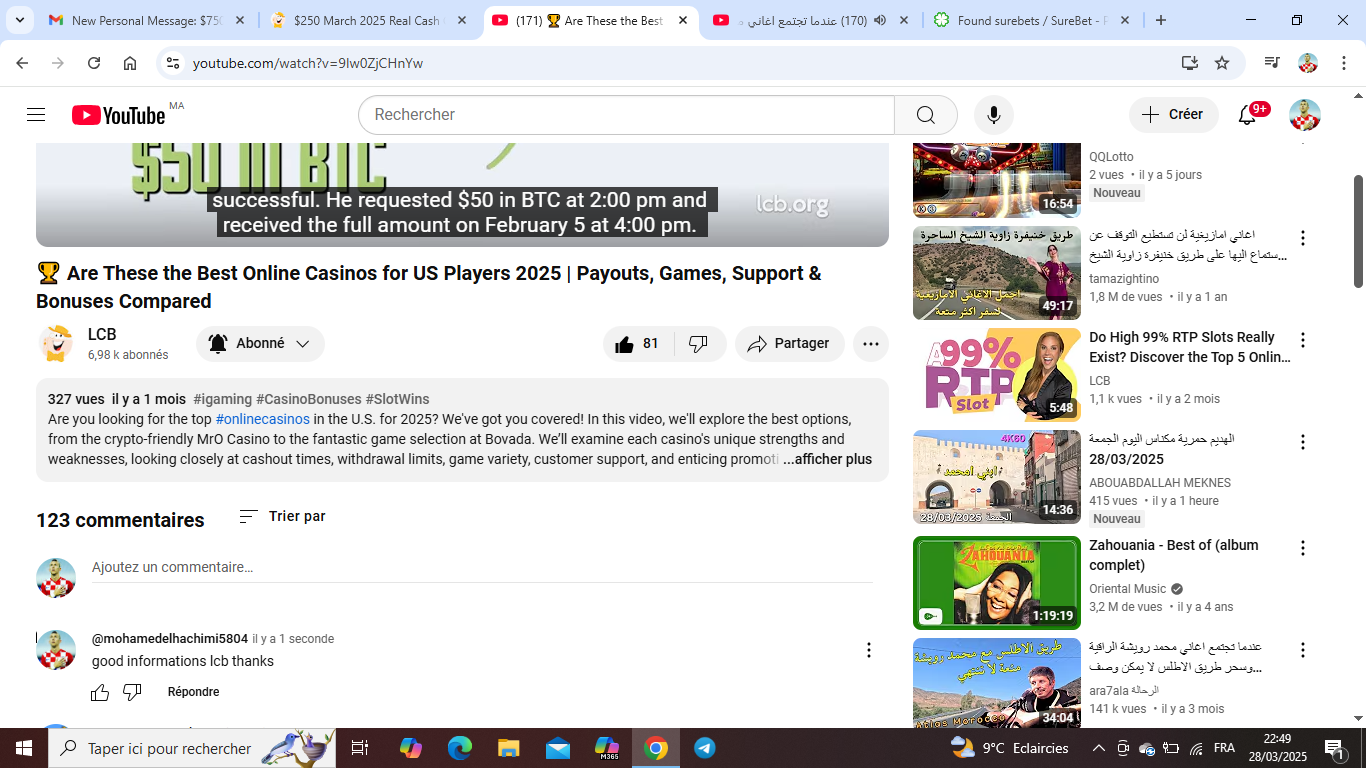Go to YouTube home via logo
This screenshot has height=768, width=1366.
(x=118, y=115)
